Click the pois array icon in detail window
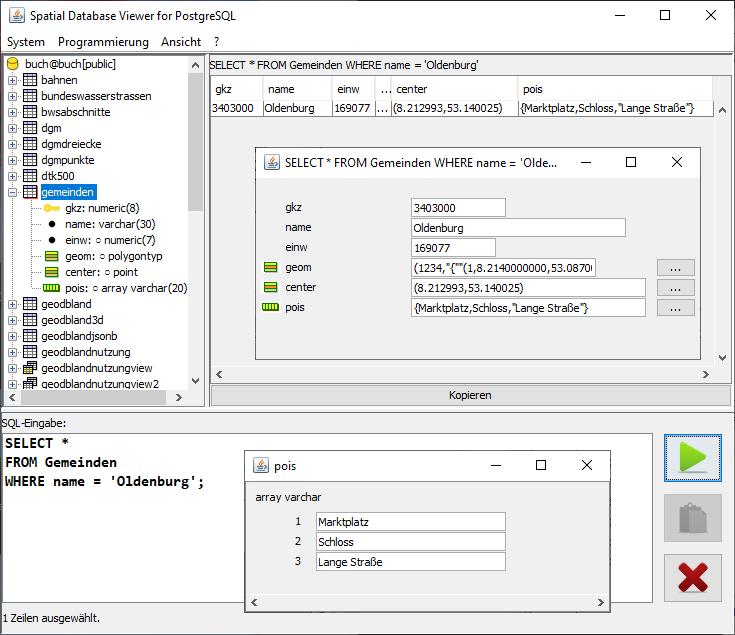Viewport: 735px width, 635px height. 270,307
